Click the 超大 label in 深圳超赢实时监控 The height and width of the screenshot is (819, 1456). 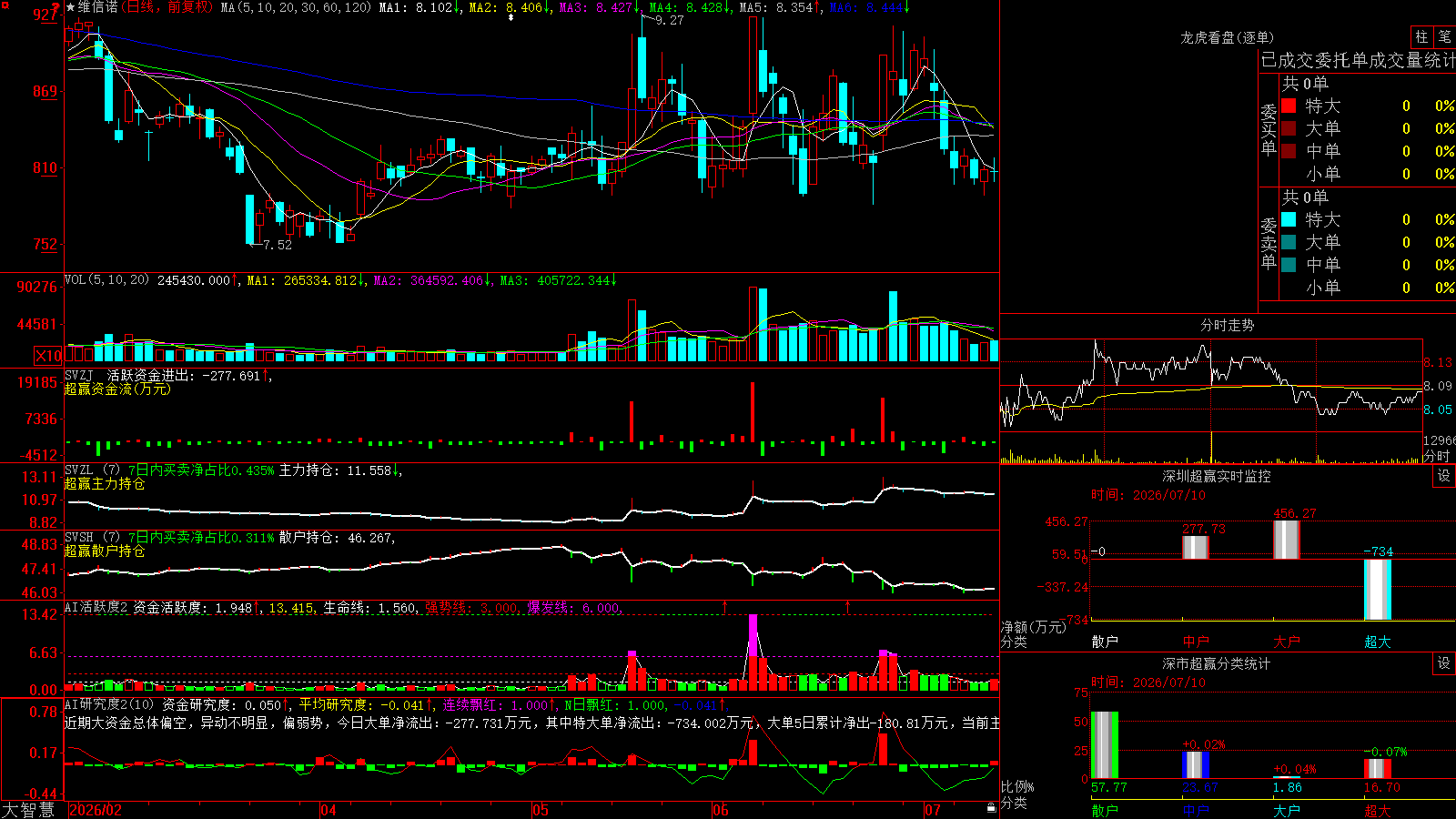pos(1378,642)
